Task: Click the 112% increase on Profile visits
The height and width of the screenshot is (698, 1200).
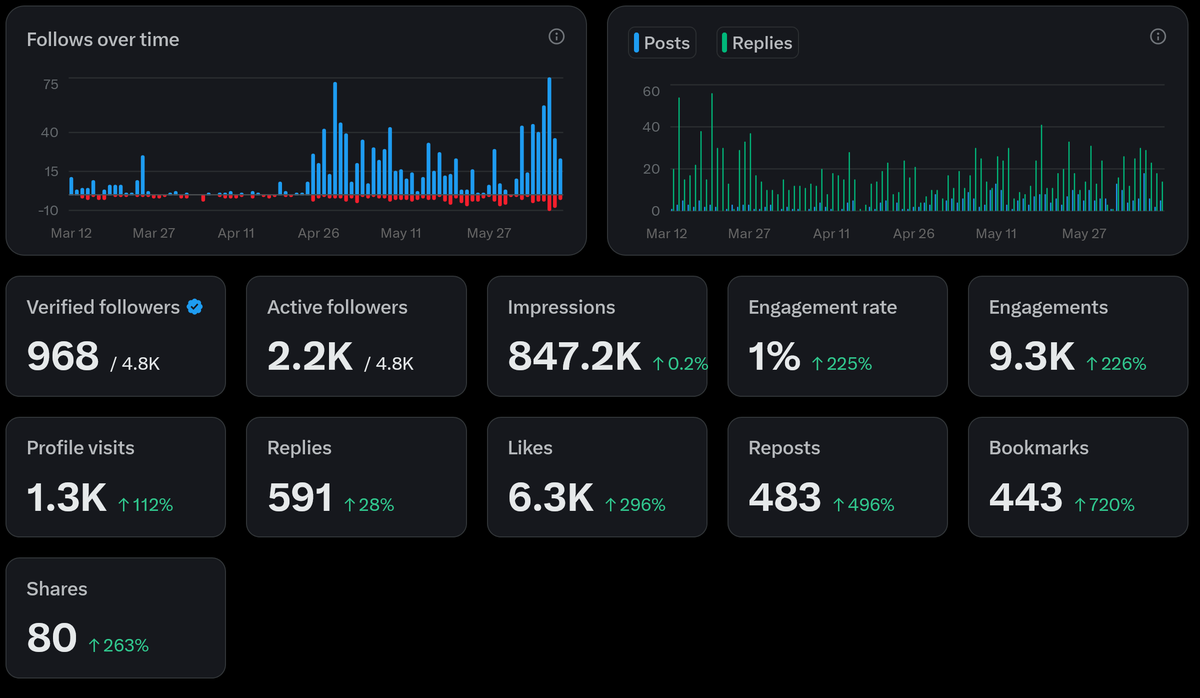Action: pyautogui.click(x=145, y=505)
